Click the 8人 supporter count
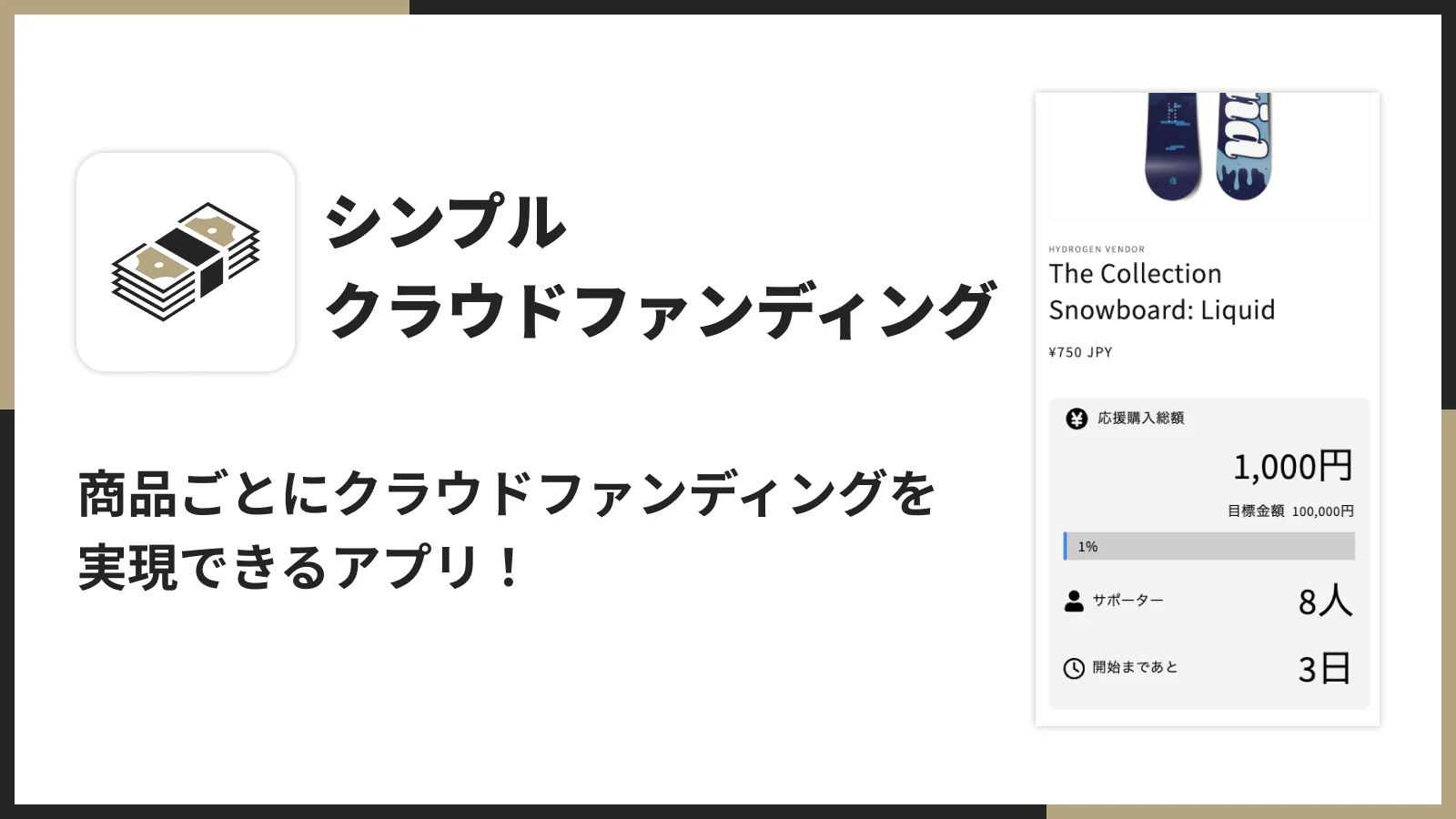The height and width of the screenshot is (819, 1456). (x=1325, y=602)
